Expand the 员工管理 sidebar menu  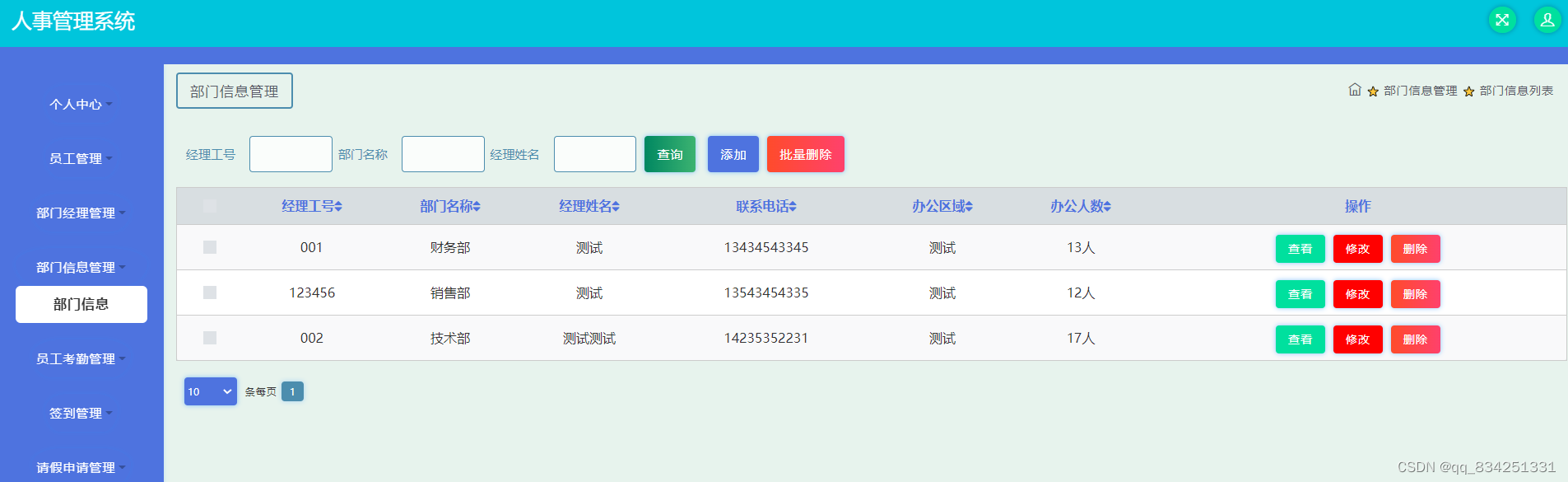click(x=81, y=159)
